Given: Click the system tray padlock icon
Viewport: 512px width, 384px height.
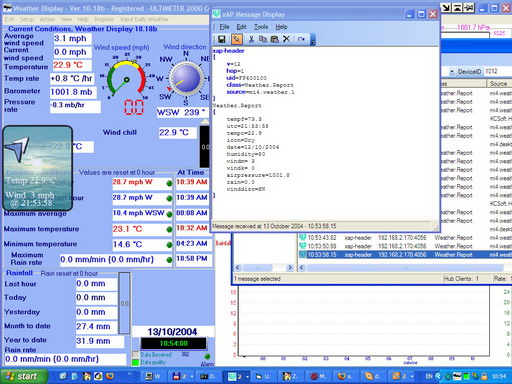Looking at the screenshot, I should (484, 377).
